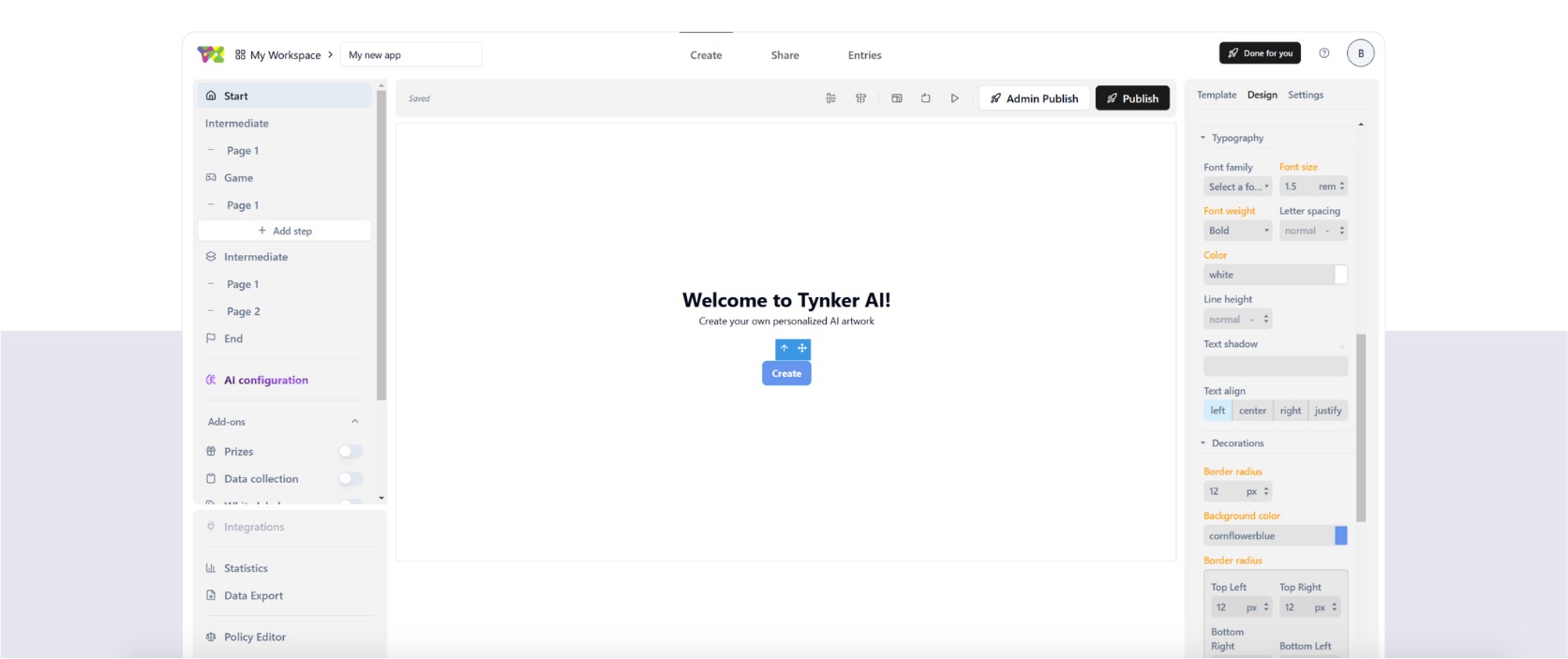Screen dimensions: 1568x659
Task: Set text align to left
Action: point(1217,411)
